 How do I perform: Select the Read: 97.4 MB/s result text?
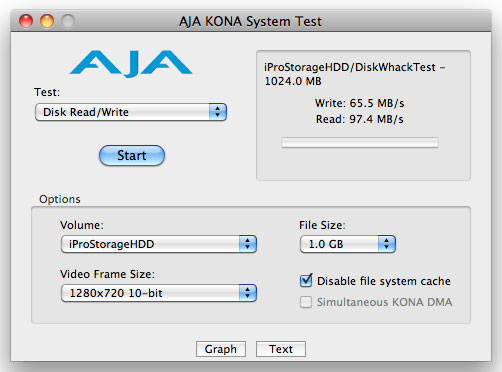pos(360,119)
